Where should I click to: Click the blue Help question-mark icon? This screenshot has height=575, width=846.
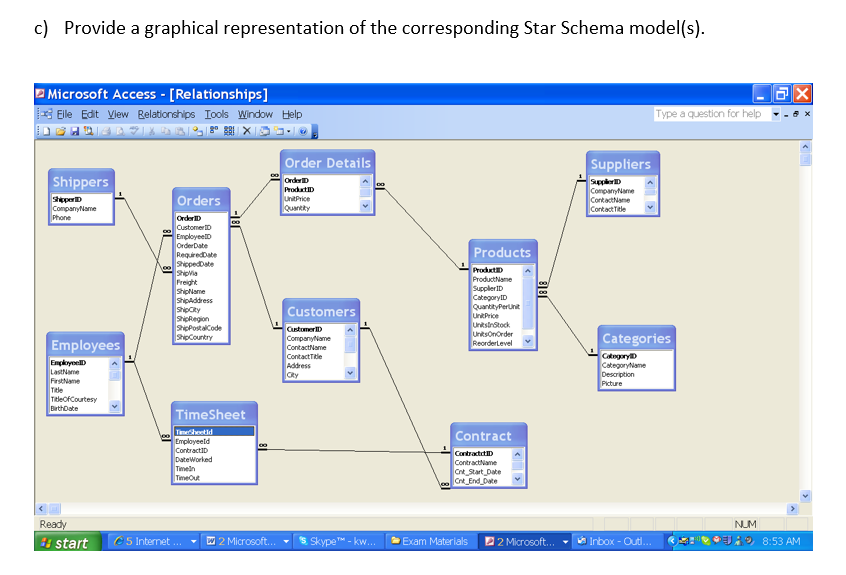point(303,131)
